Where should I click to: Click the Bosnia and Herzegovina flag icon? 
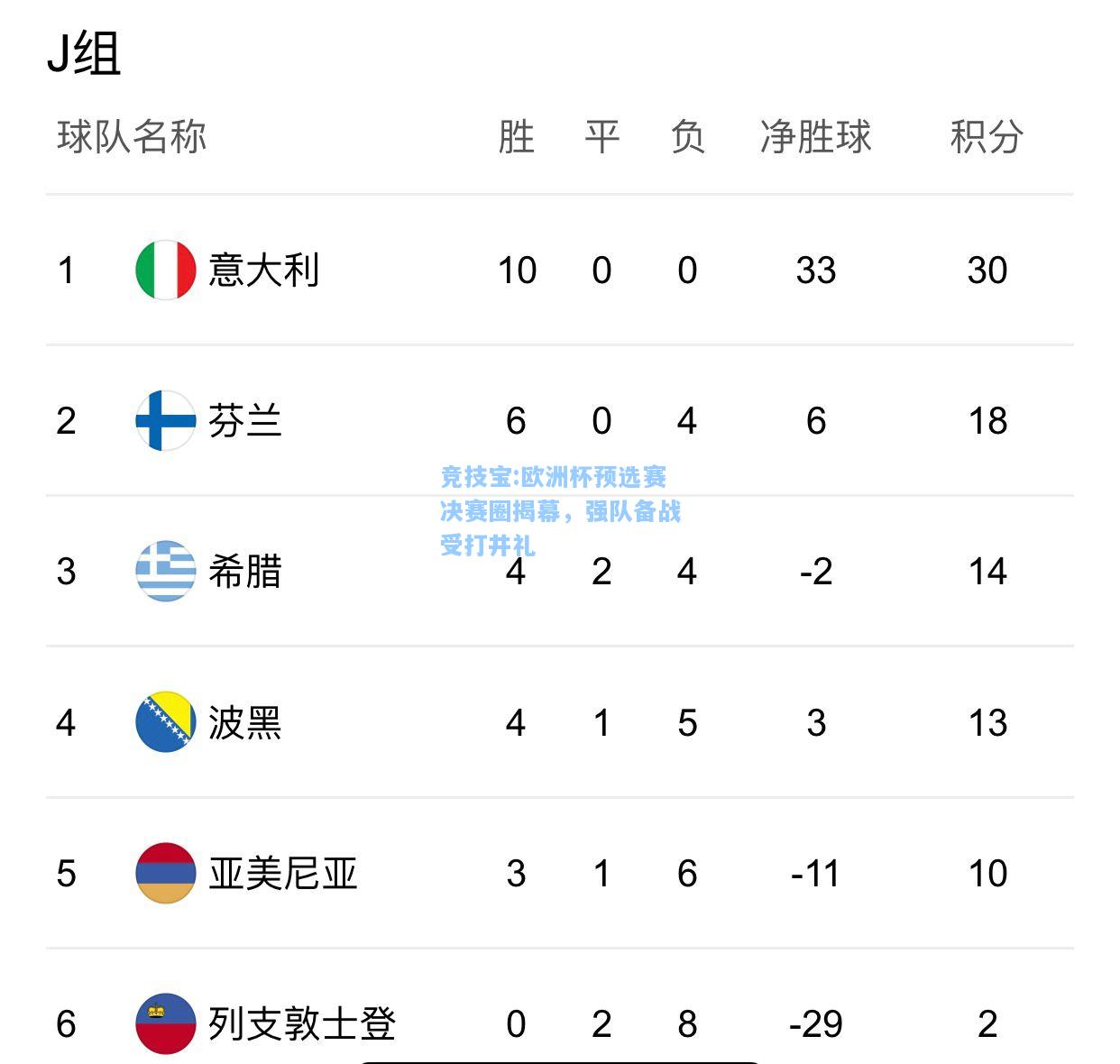click(x=166, y=722)
